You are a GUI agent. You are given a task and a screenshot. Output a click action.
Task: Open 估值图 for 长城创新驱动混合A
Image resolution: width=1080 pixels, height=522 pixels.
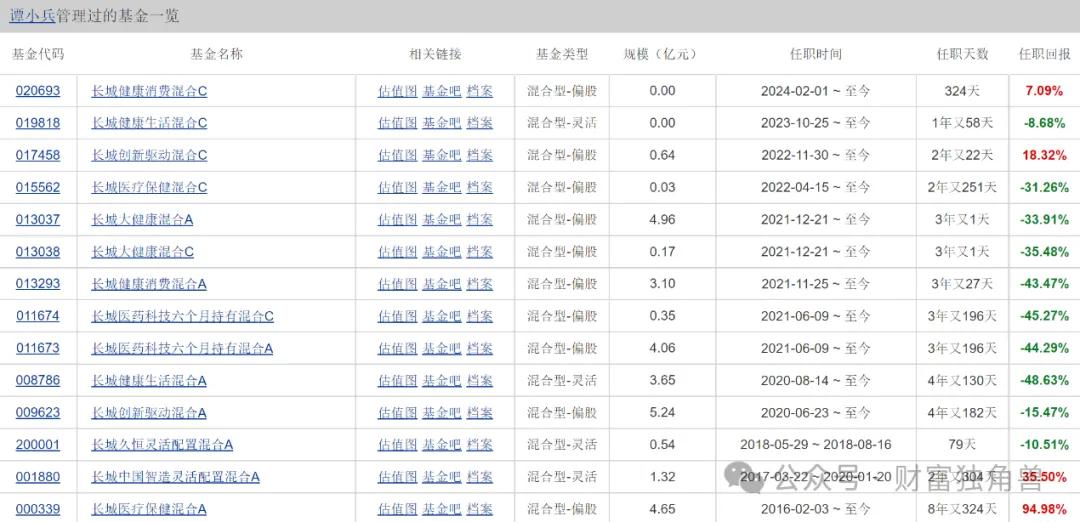pyautogui.click(x=397, y=413)
